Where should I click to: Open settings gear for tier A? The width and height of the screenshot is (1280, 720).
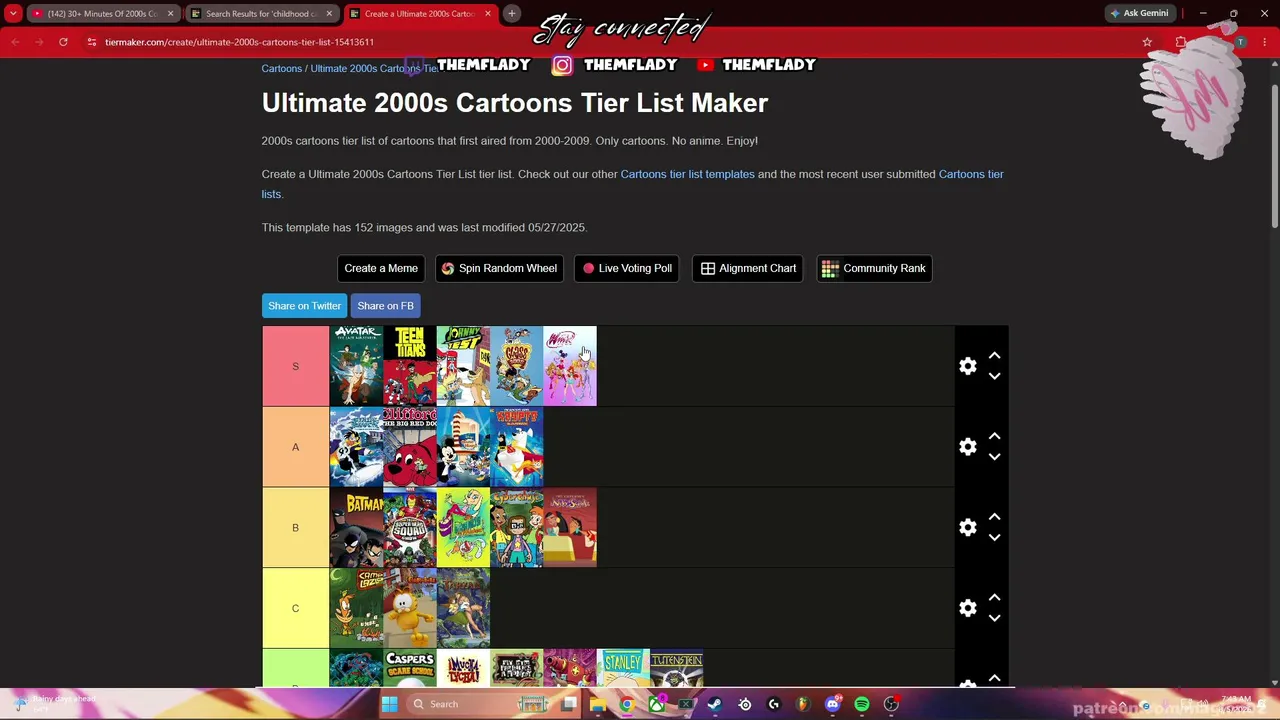(x=967, y=447)
